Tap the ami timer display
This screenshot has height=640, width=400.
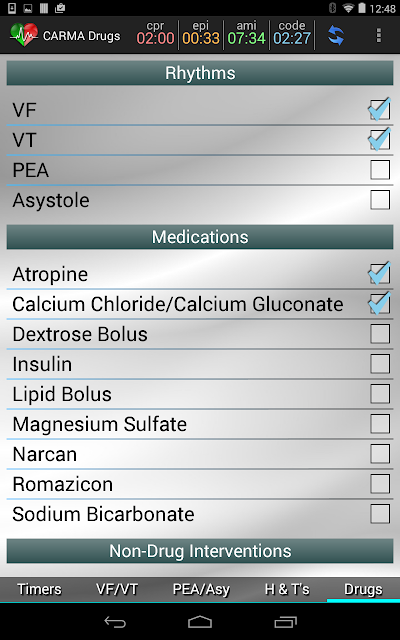coord(247,33)
